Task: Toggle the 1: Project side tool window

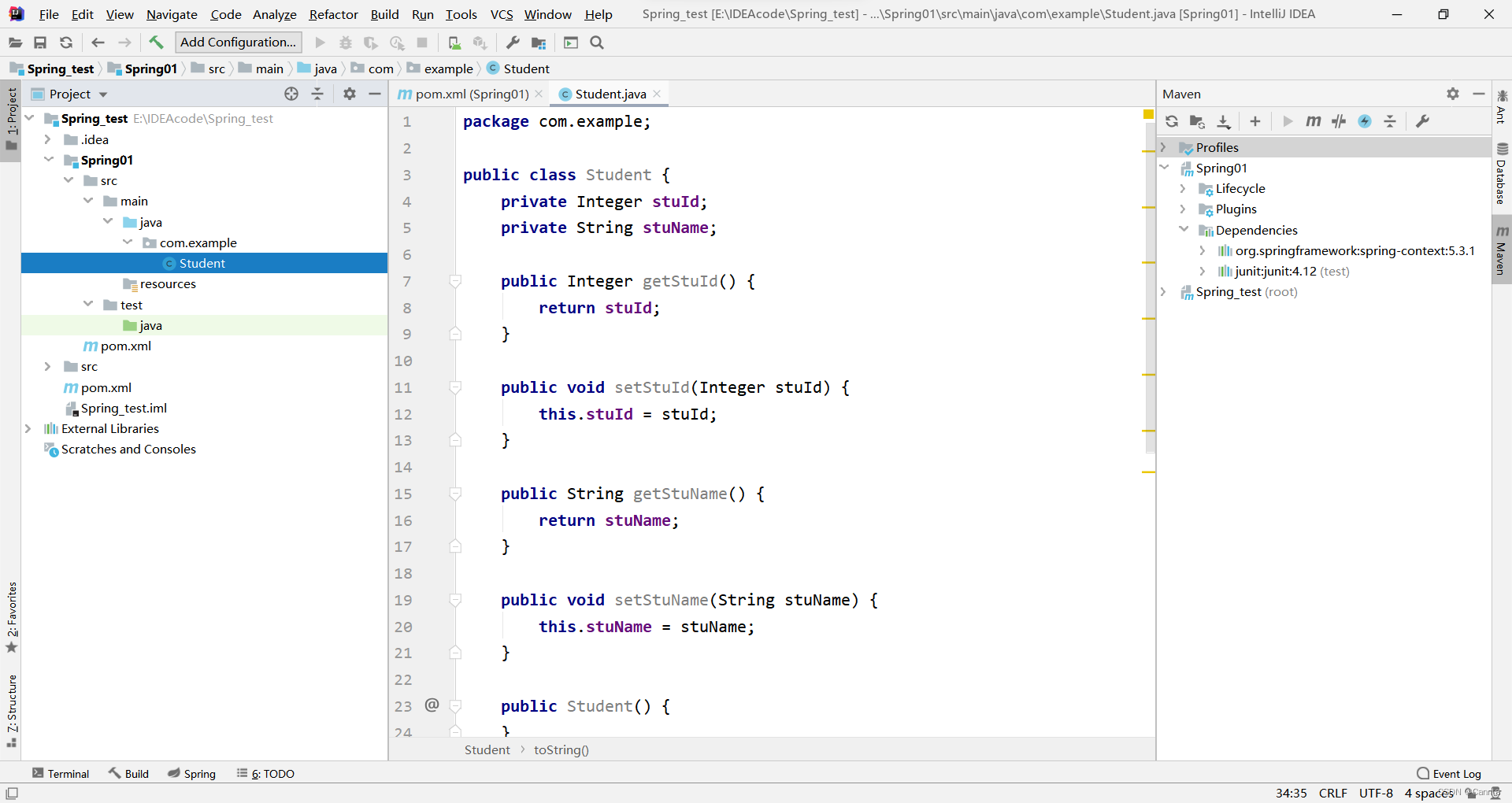Action: click(11, 120)
